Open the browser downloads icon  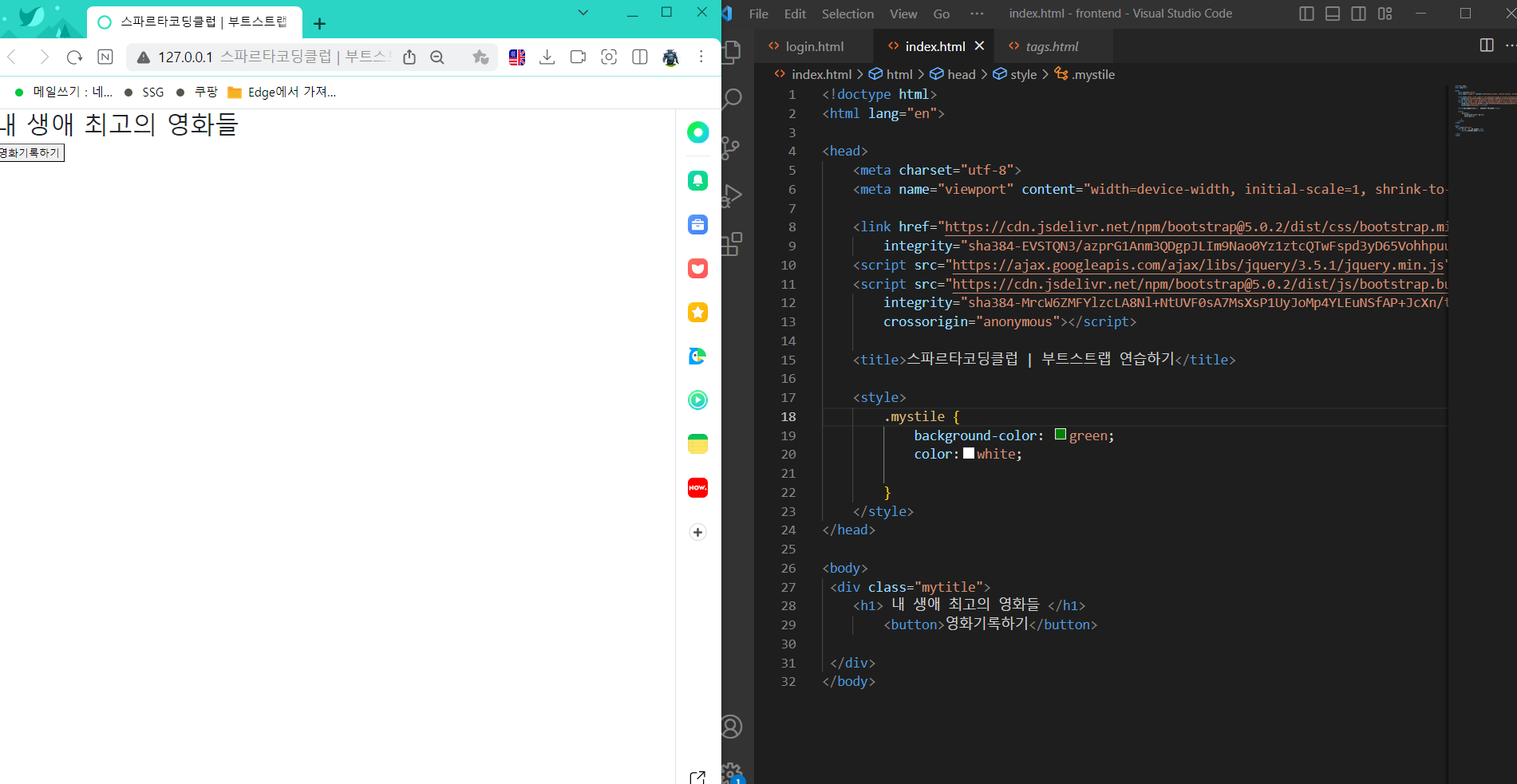[547, 57]
